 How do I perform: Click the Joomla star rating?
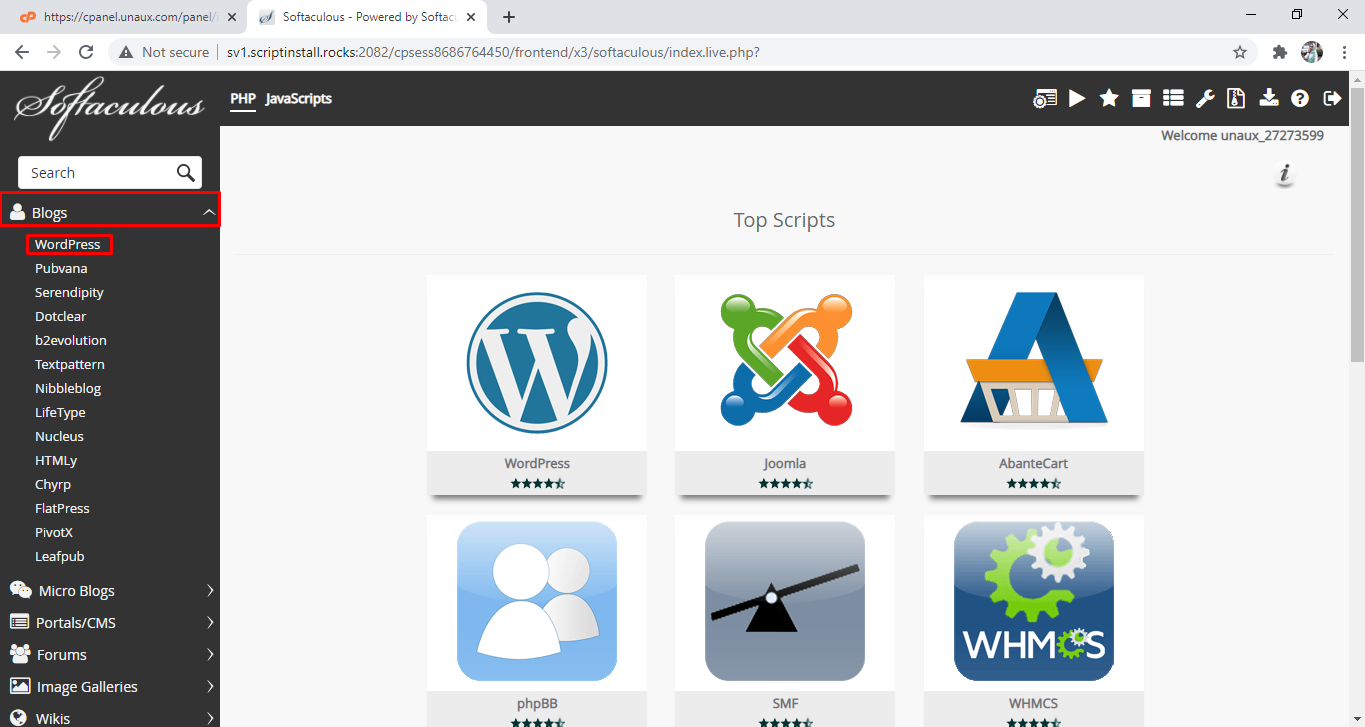tap(785, 483)
